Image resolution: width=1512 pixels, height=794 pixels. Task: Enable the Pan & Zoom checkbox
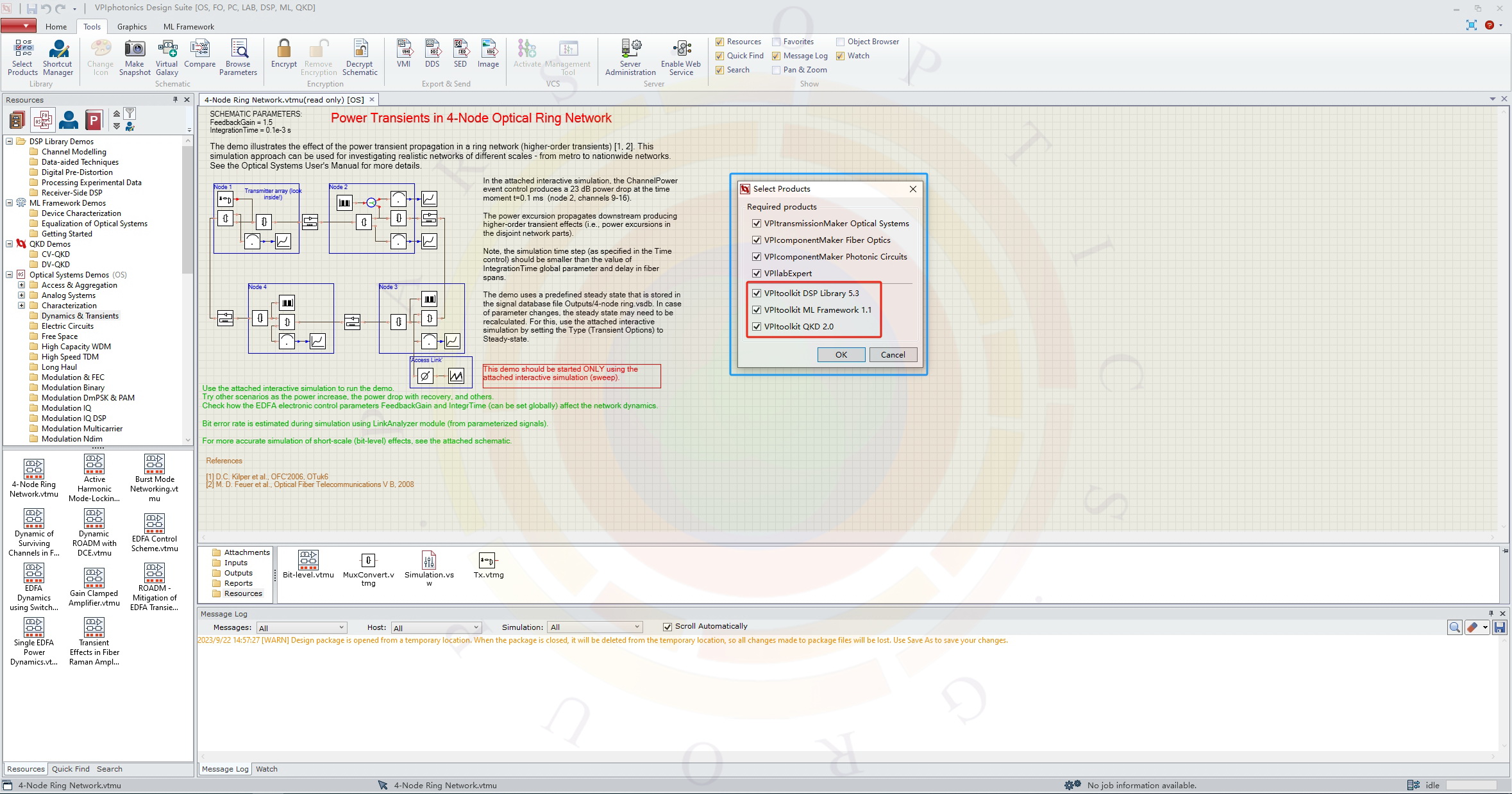click(776, 70)
